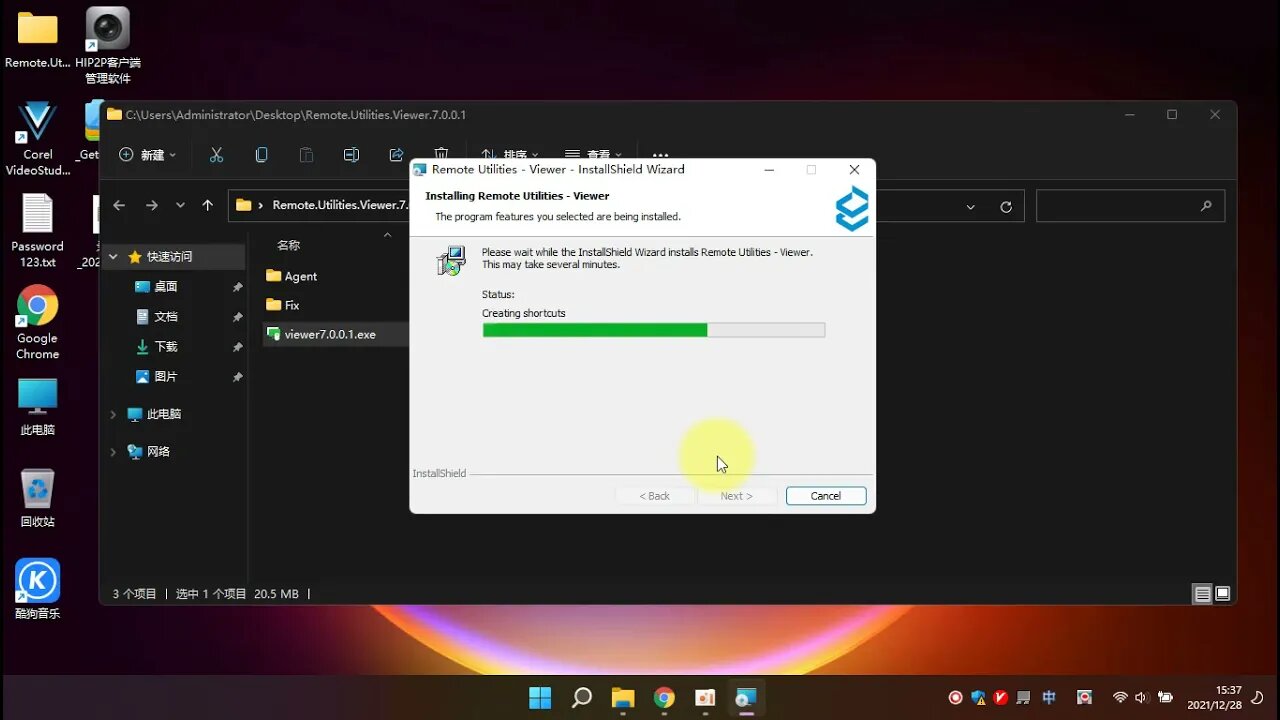Select 文档 in the navigation pane
Image resolution: width=1280 pixels, height=720 pixels.
pos(166,316)
